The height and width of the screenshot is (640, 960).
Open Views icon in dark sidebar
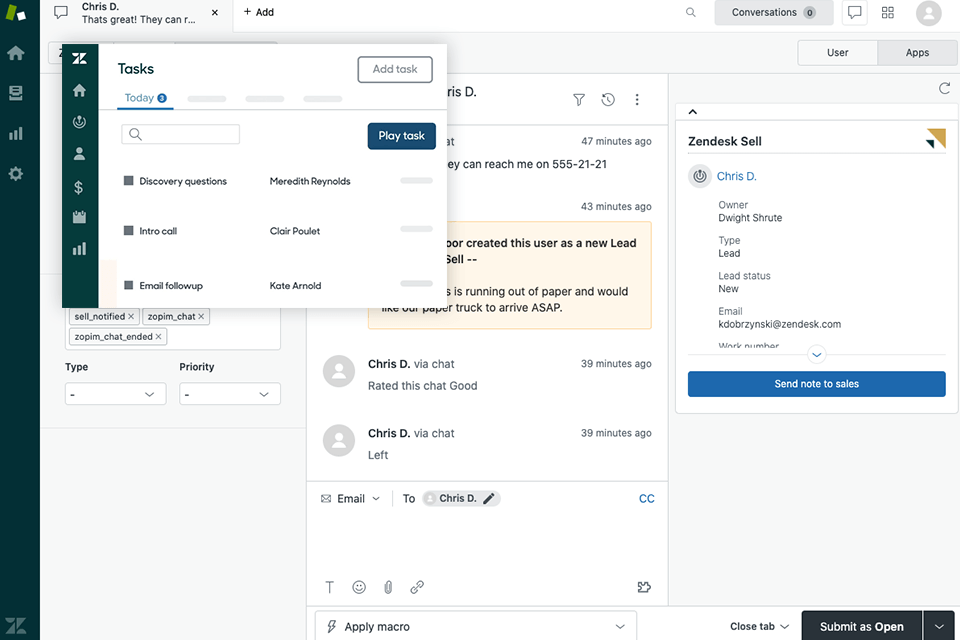coord(16,92)
